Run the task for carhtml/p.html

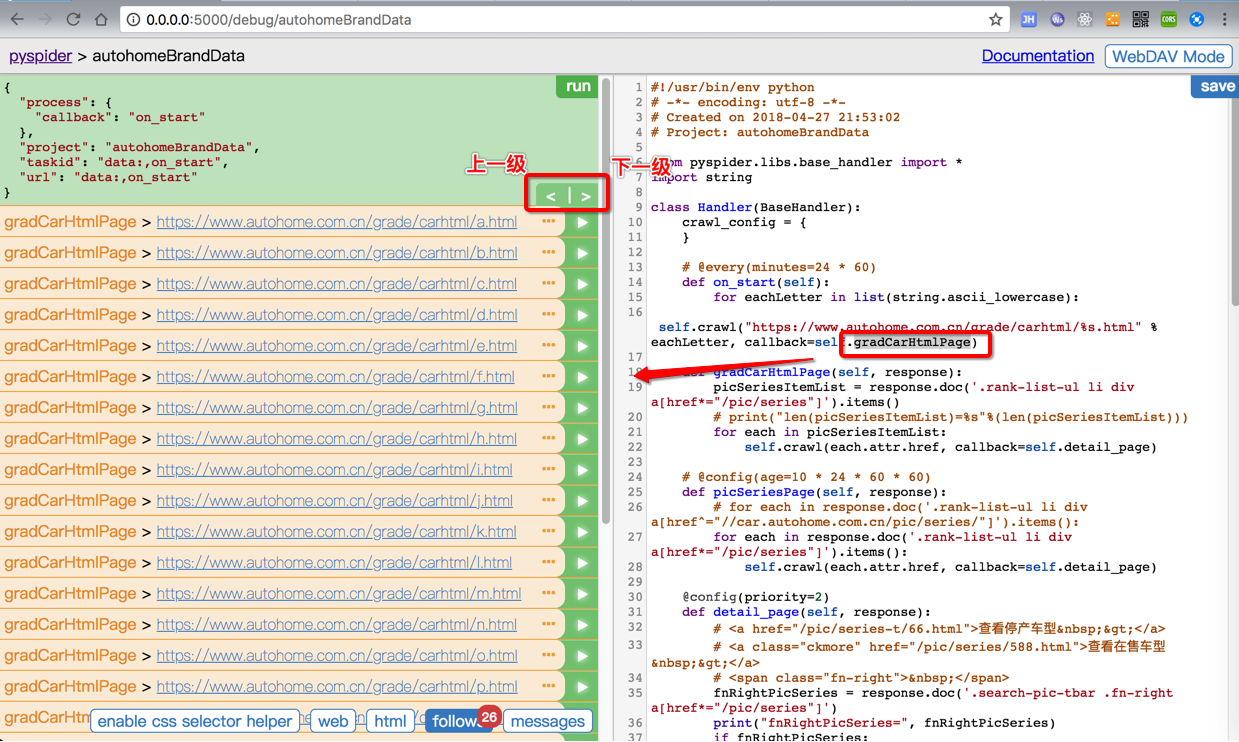582,687
